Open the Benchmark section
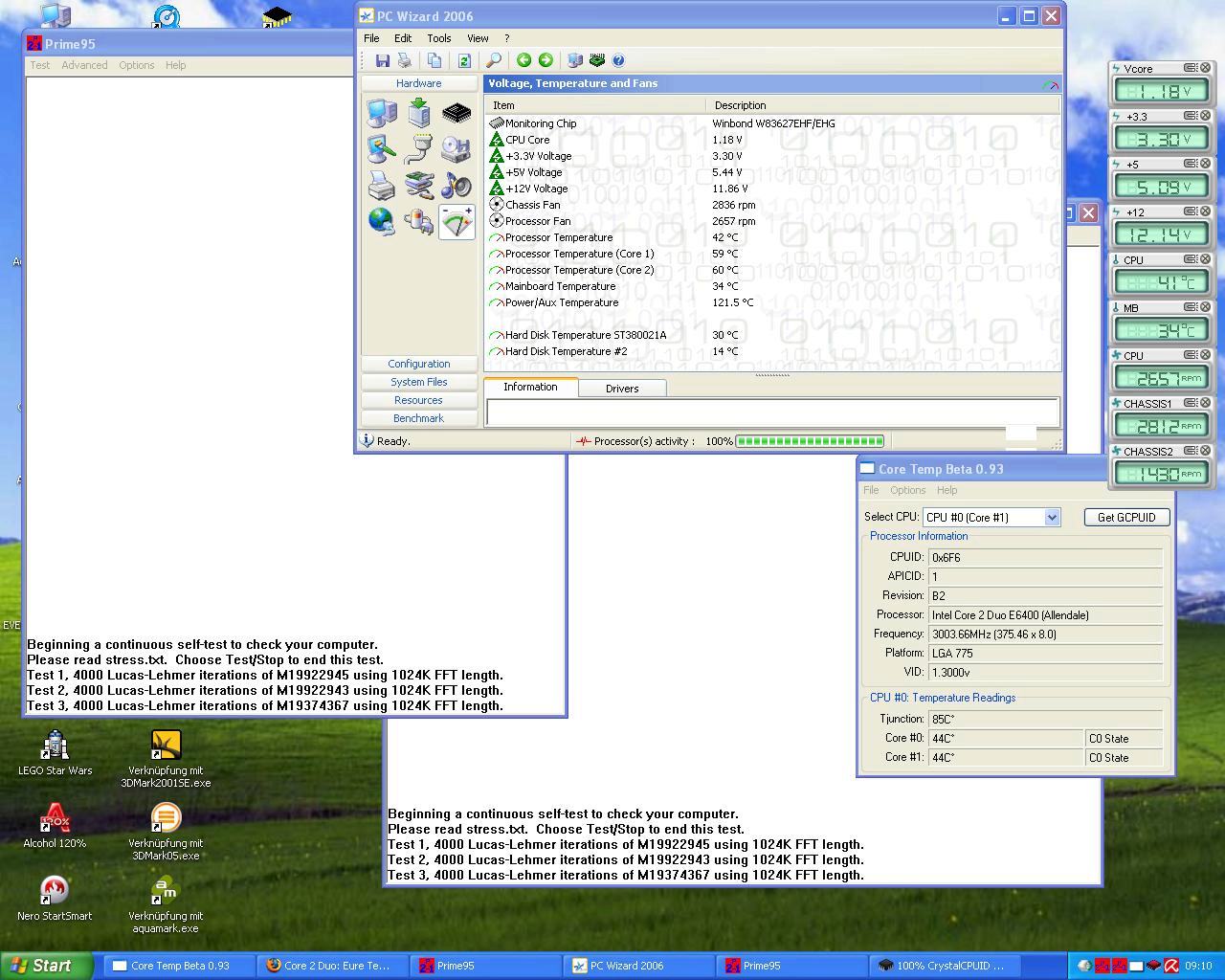 click(418, 418)
